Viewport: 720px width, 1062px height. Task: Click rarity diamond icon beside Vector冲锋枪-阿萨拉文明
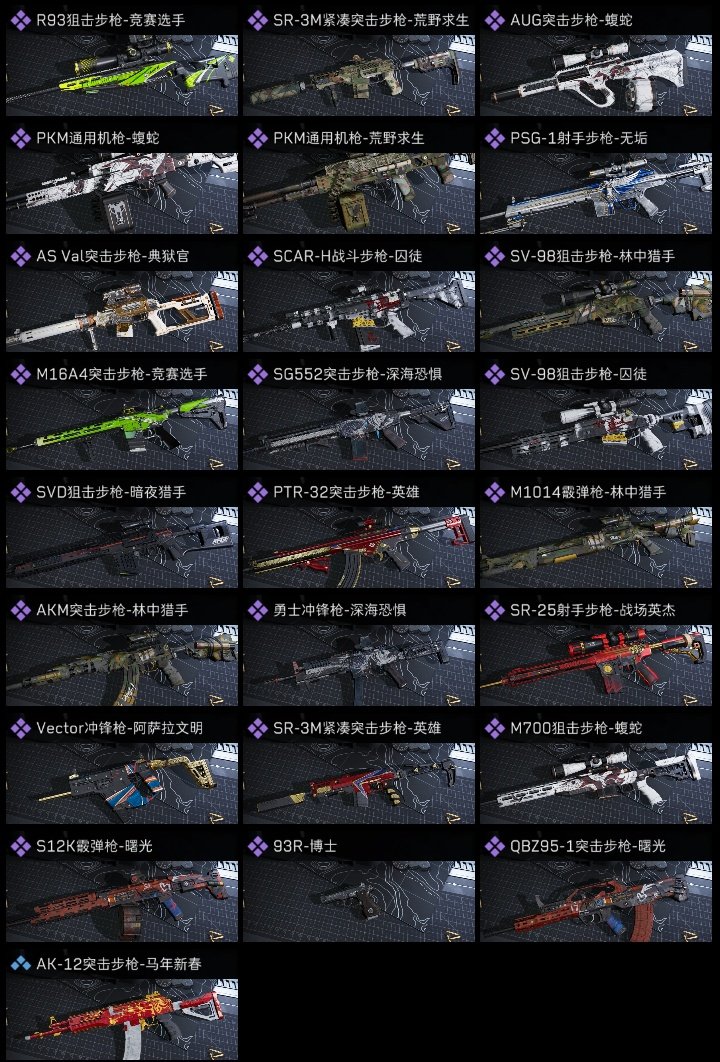click(x=21, y=728)
